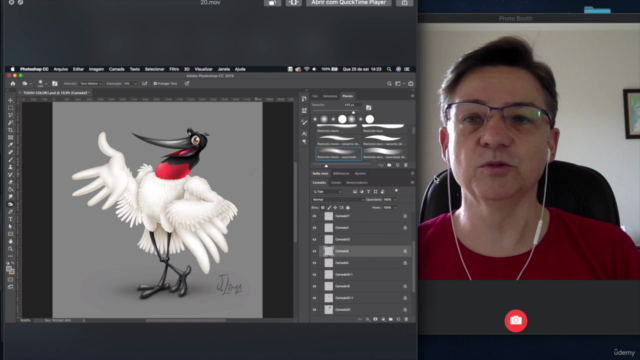Toggle visibility of selected Camada8 layer
The width and height of the screenshot is (640, 360).
click(x=314, y=251)
